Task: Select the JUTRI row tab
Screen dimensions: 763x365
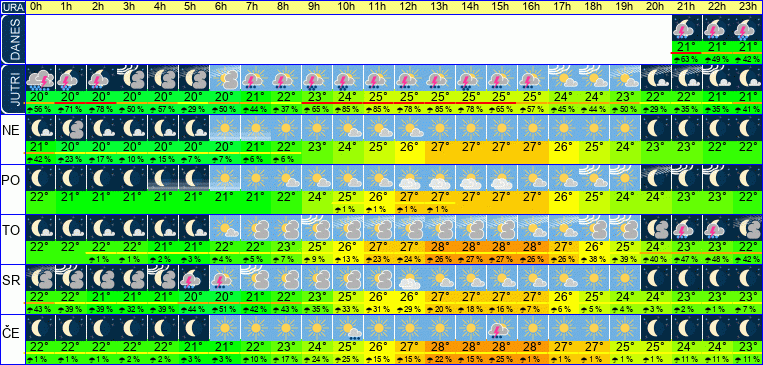Action: click(x=13, y=89)
